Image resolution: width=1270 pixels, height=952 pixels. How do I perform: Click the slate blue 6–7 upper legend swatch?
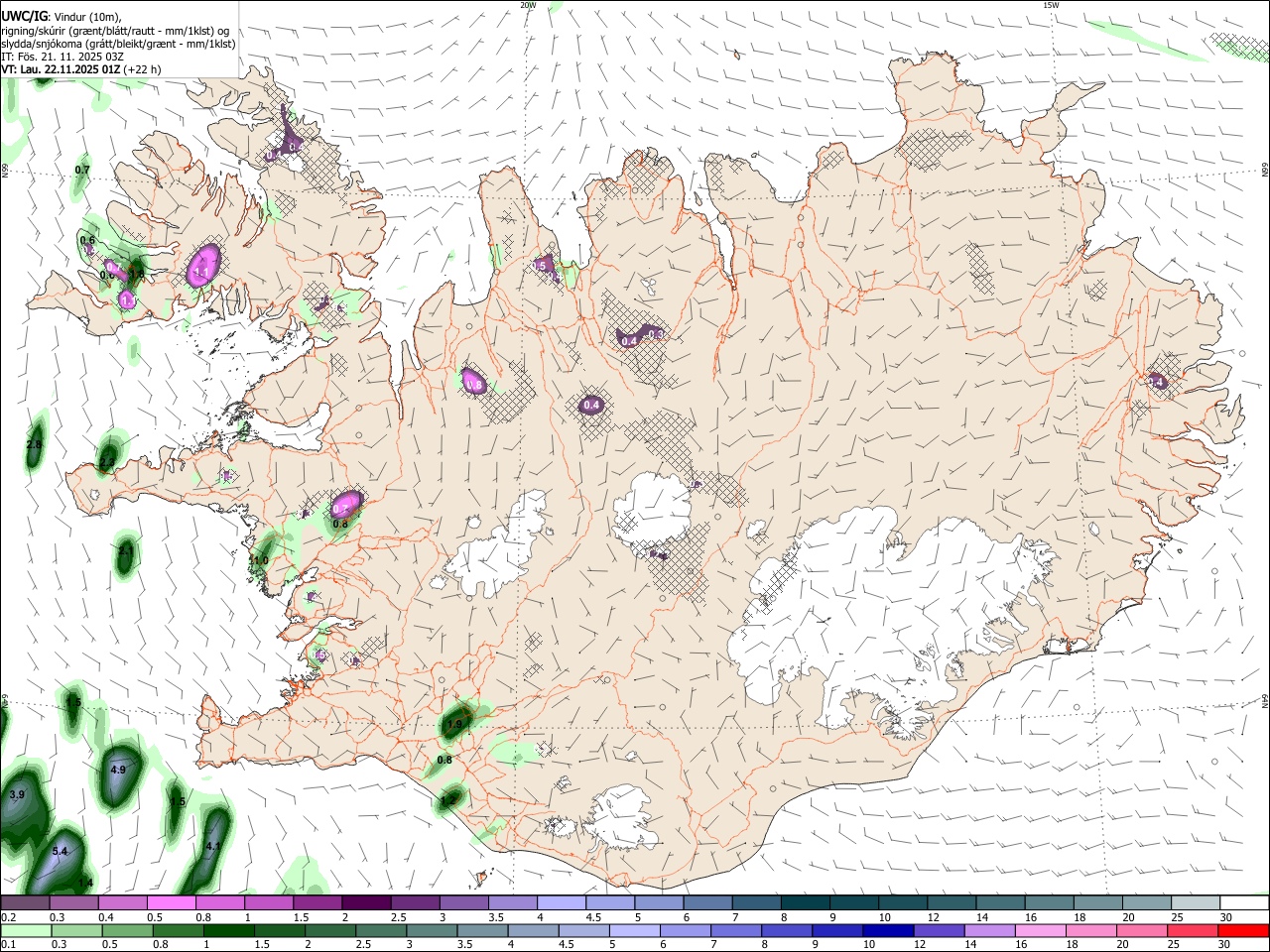pyautogui.click(x=708, y=902)
